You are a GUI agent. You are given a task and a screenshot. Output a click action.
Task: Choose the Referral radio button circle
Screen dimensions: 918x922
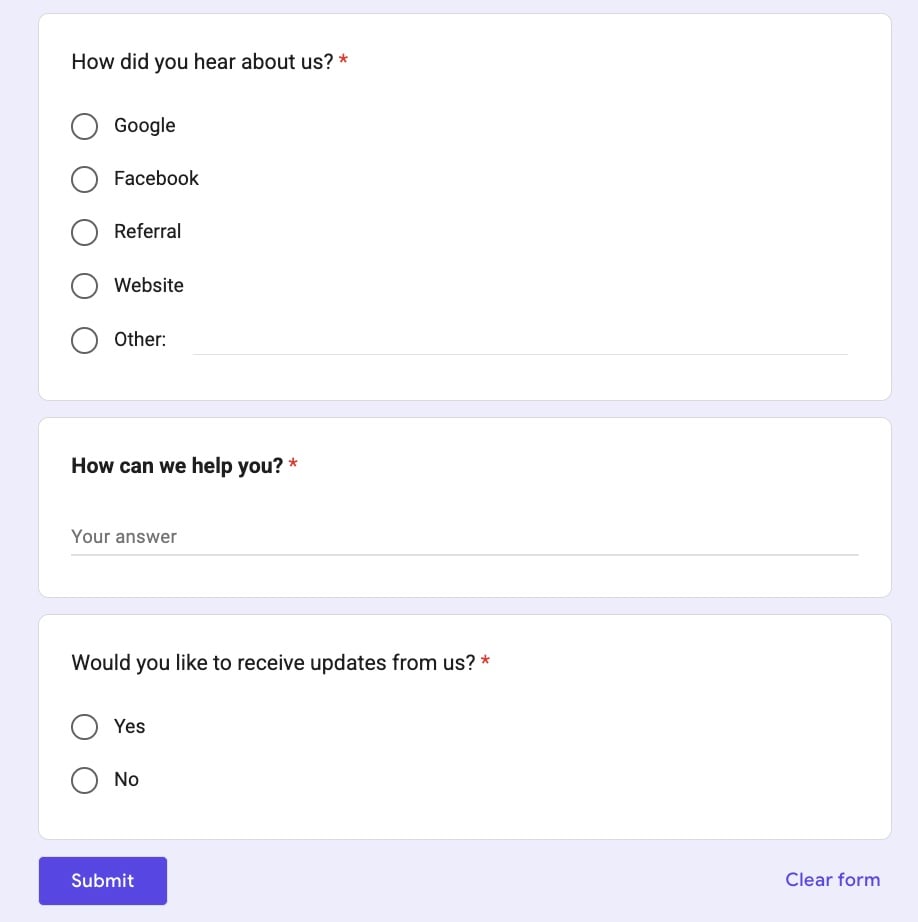(84, 232)
